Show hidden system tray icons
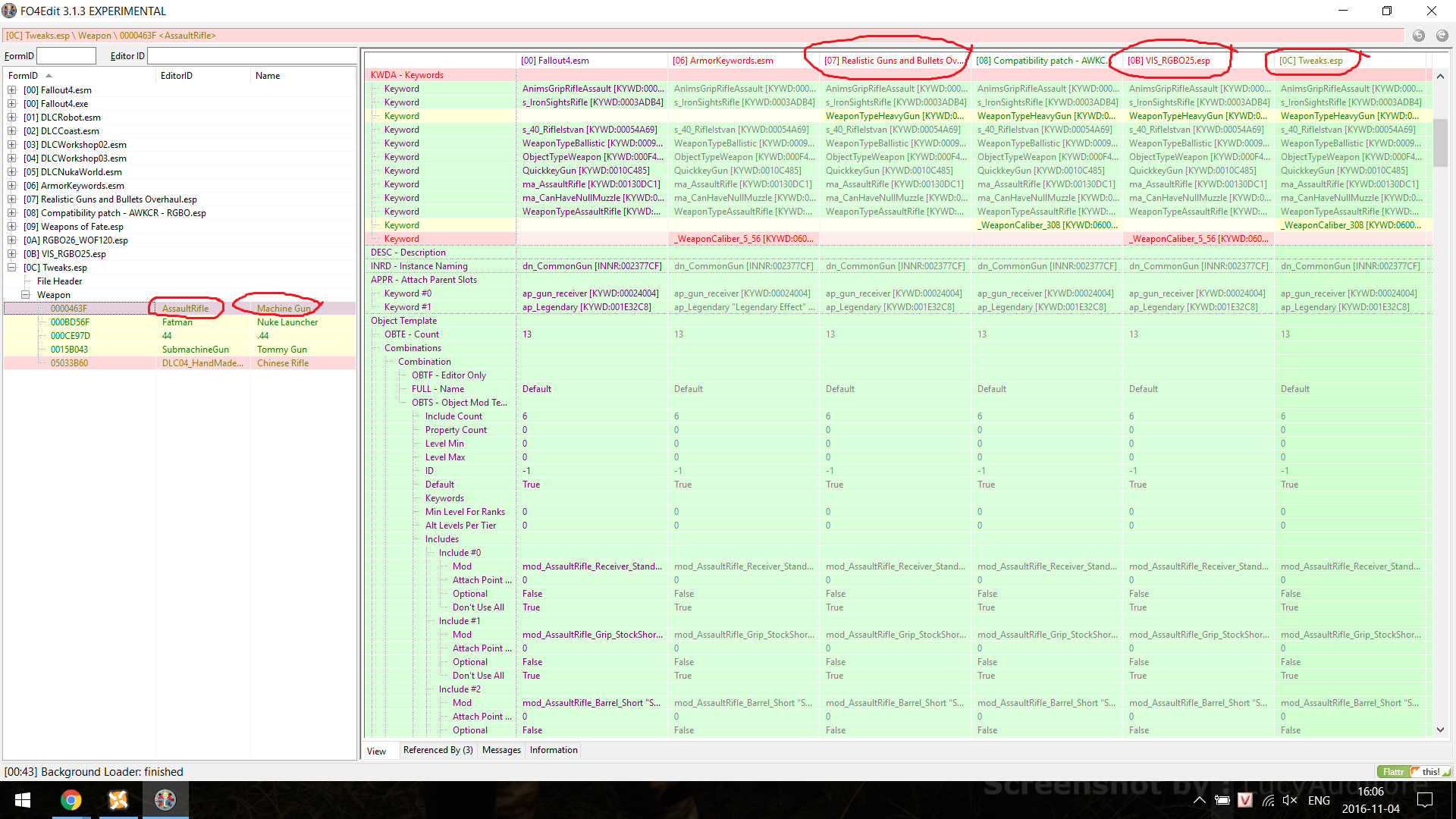 1199,800
